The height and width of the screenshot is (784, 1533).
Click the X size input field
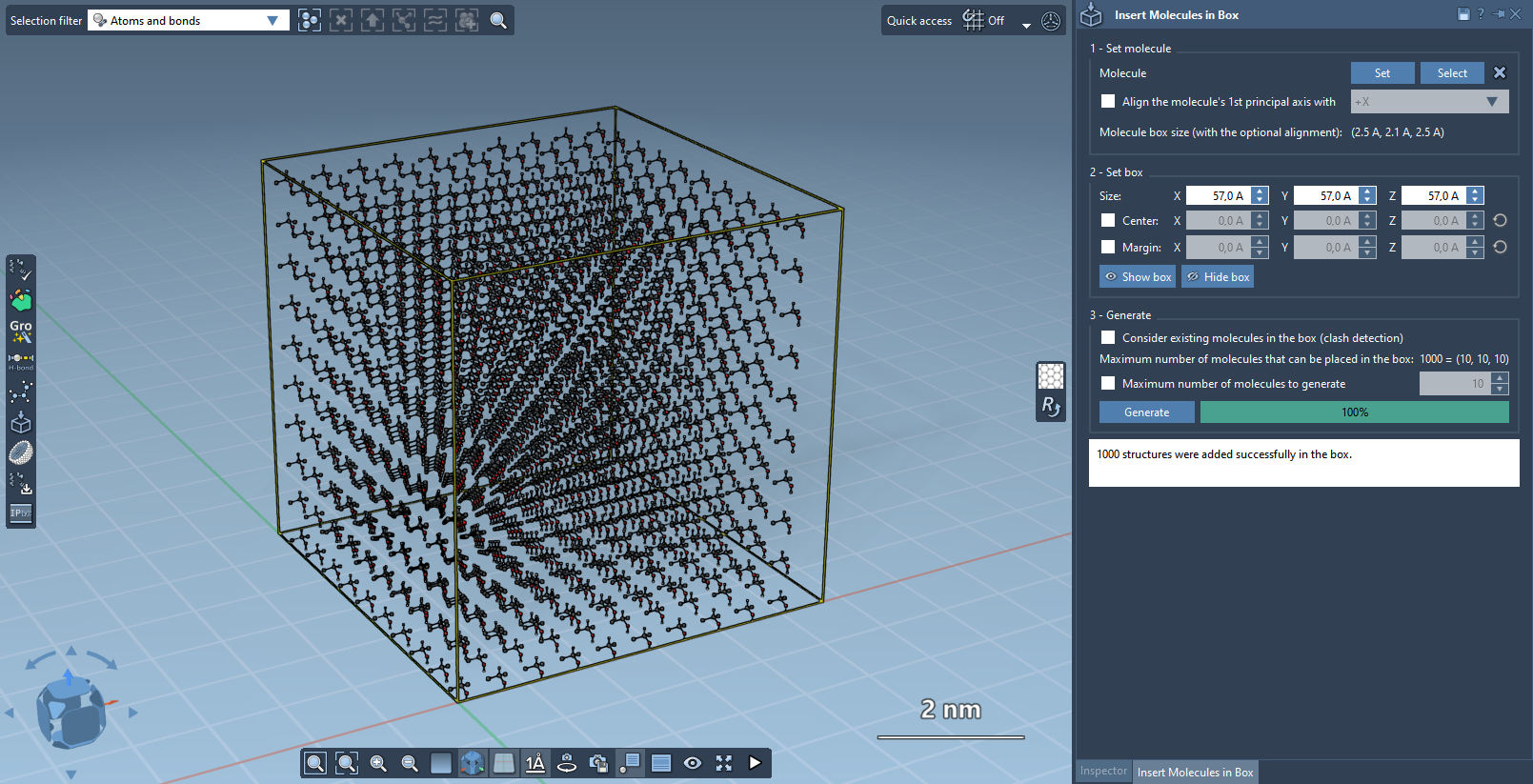click(x=1220, y=195)
